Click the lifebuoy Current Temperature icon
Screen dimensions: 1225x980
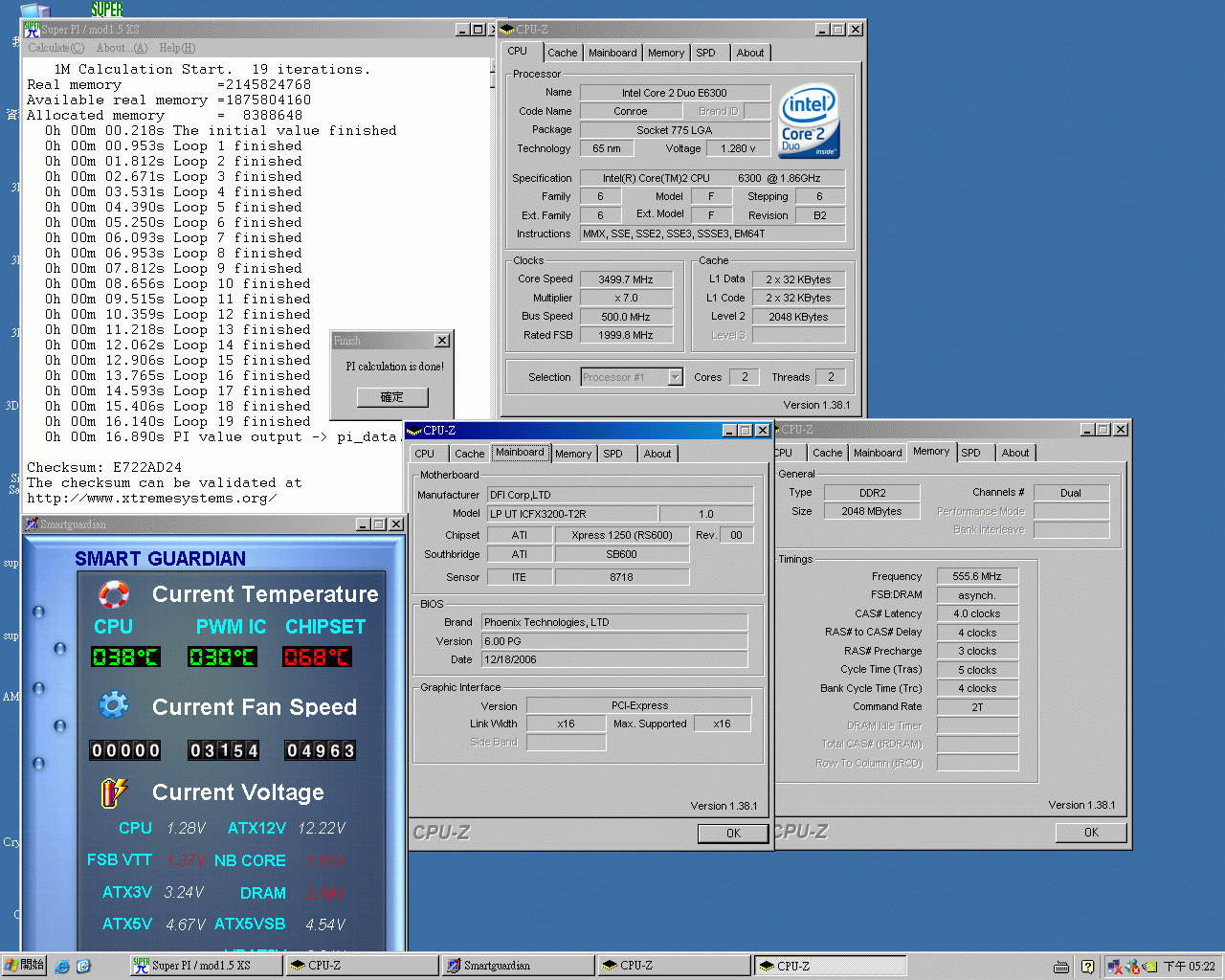pos(114,594)
